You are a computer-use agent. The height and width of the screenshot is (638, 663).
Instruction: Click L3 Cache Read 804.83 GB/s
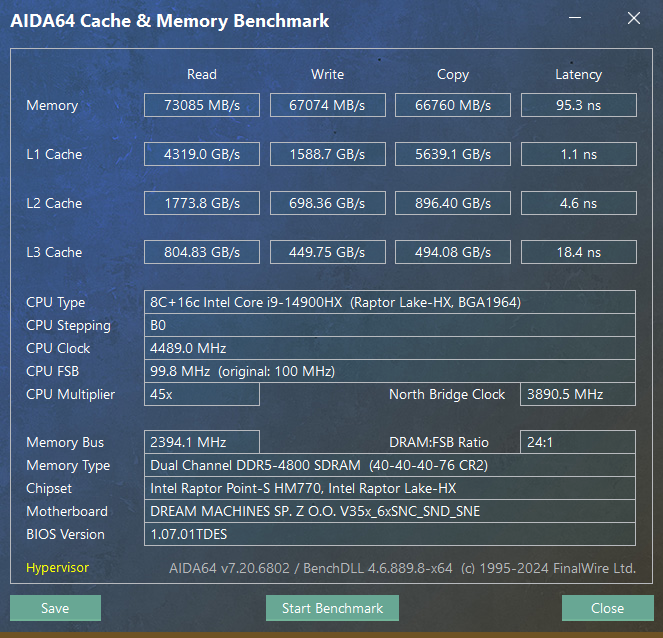202,252
